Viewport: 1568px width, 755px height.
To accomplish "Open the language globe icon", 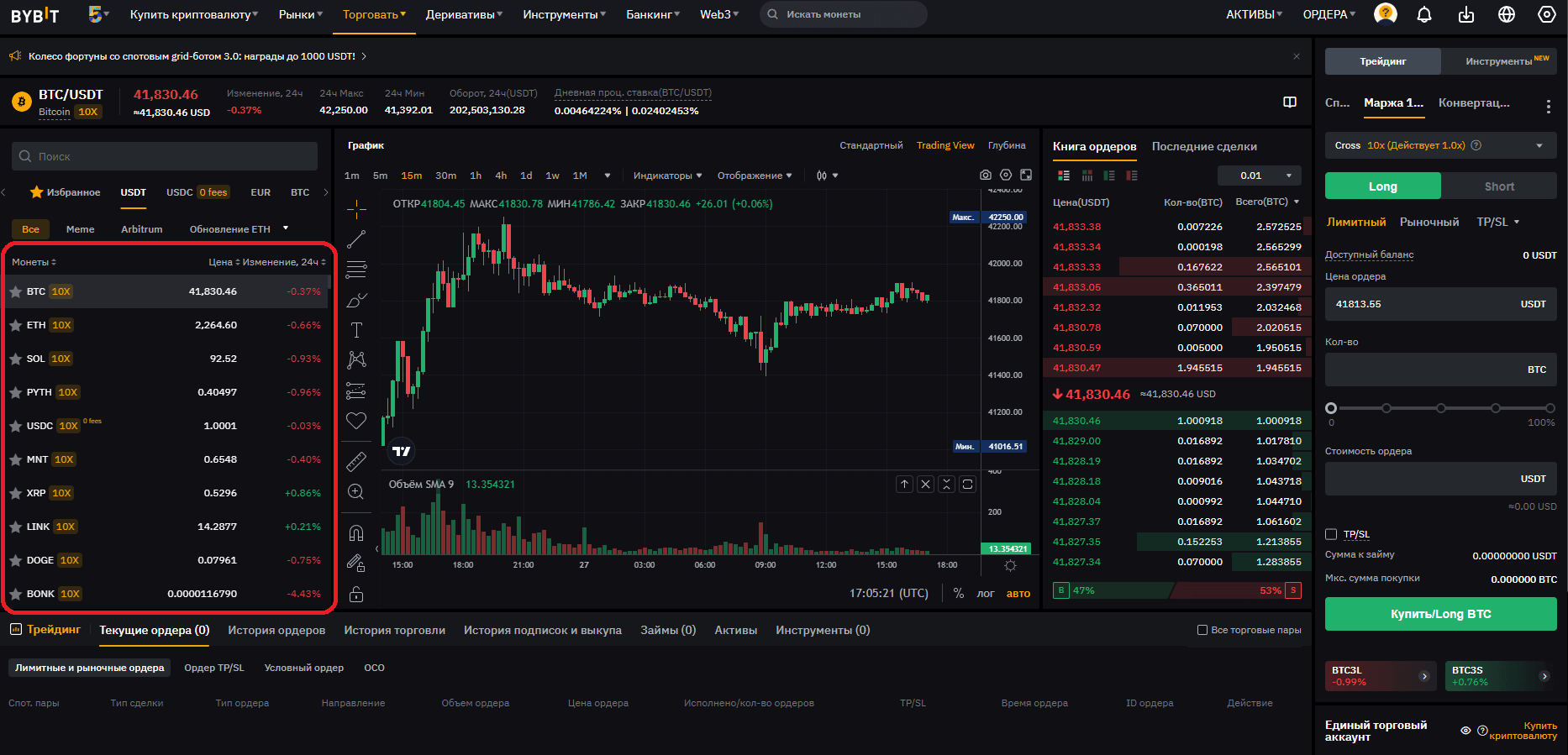I will 1507,14.
